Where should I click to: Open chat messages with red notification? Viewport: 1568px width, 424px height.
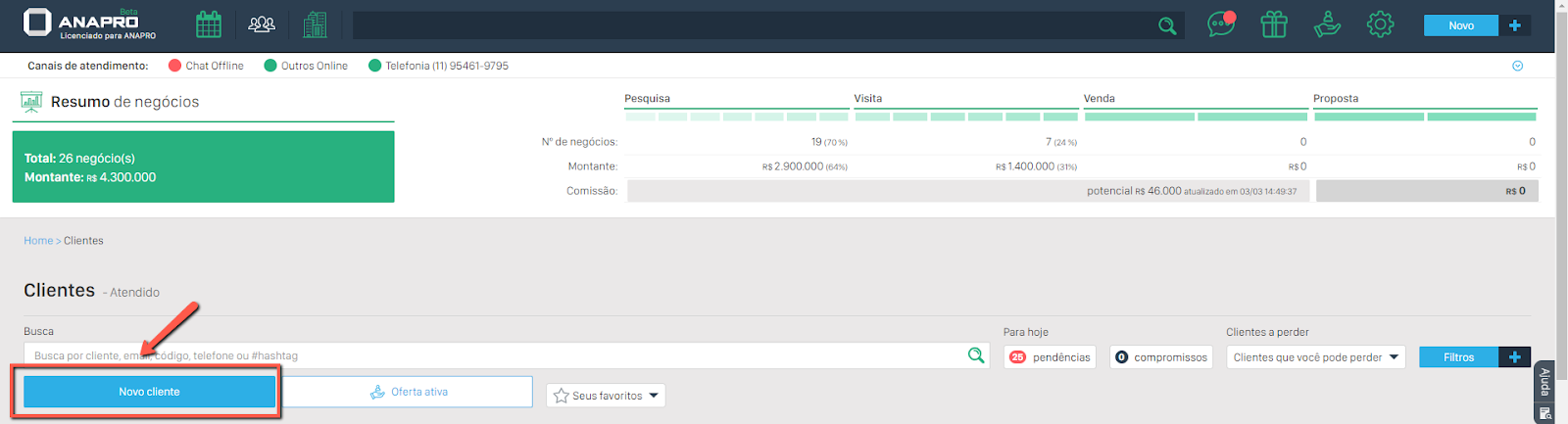[x=1221, y=24]
